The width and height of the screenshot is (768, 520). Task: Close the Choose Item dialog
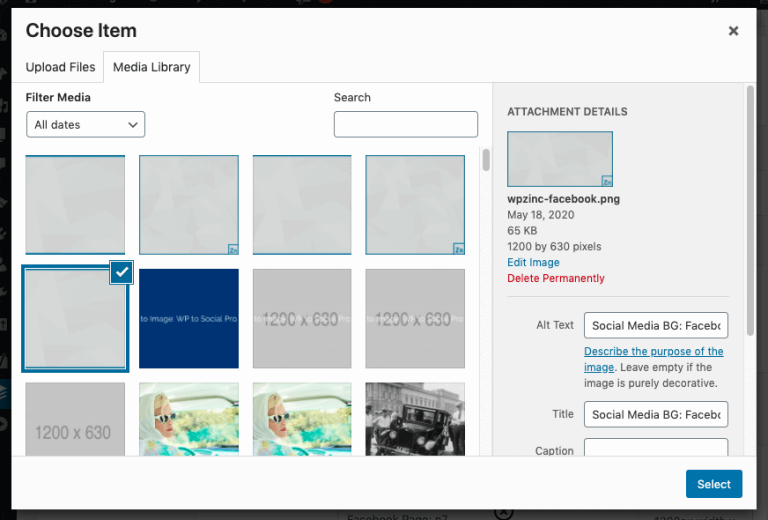733,31
